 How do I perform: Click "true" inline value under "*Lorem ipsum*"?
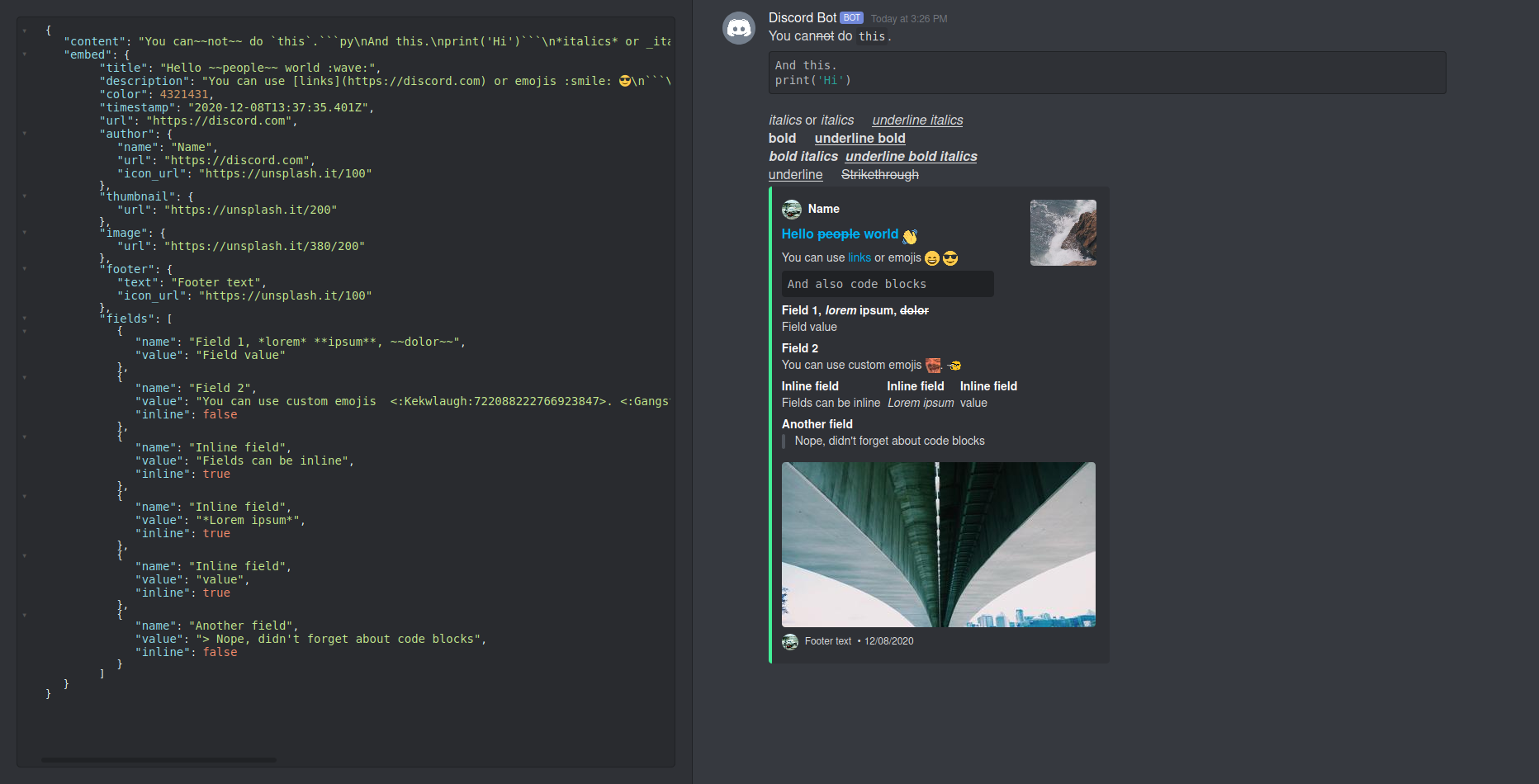[x=217, y=533]
